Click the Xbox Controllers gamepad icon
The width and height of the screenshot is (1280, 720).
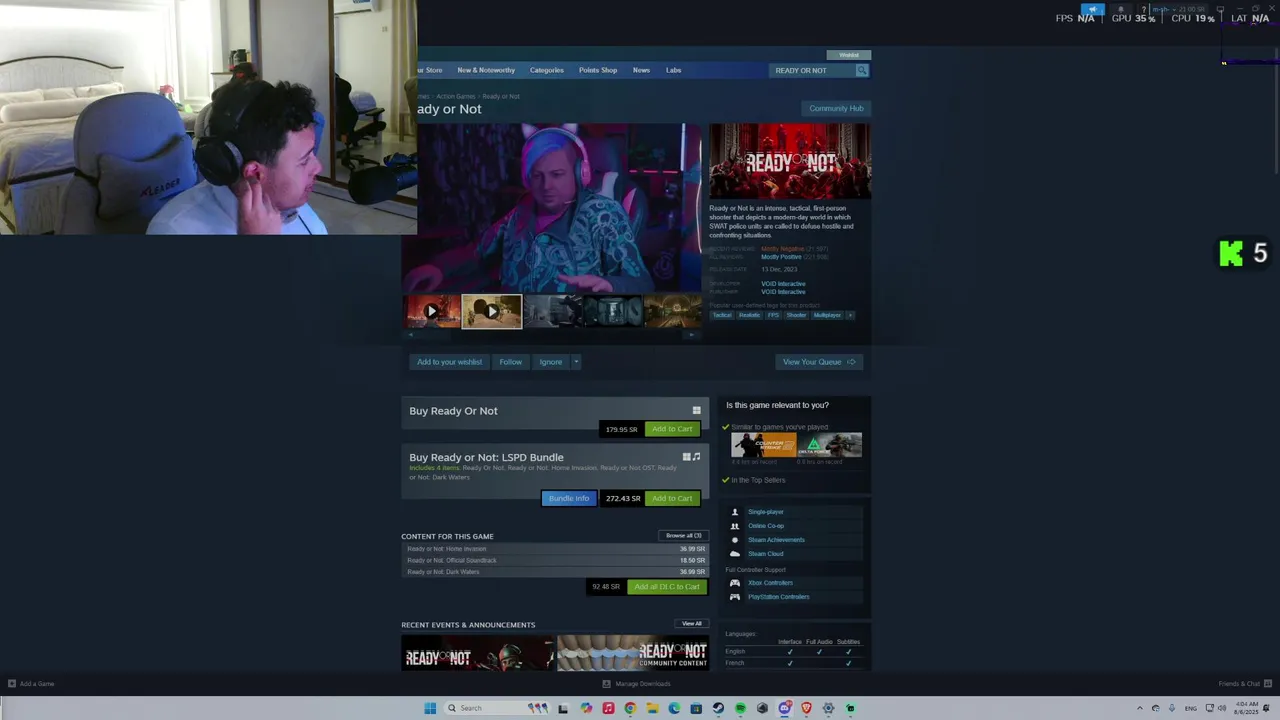coord(735,583)
